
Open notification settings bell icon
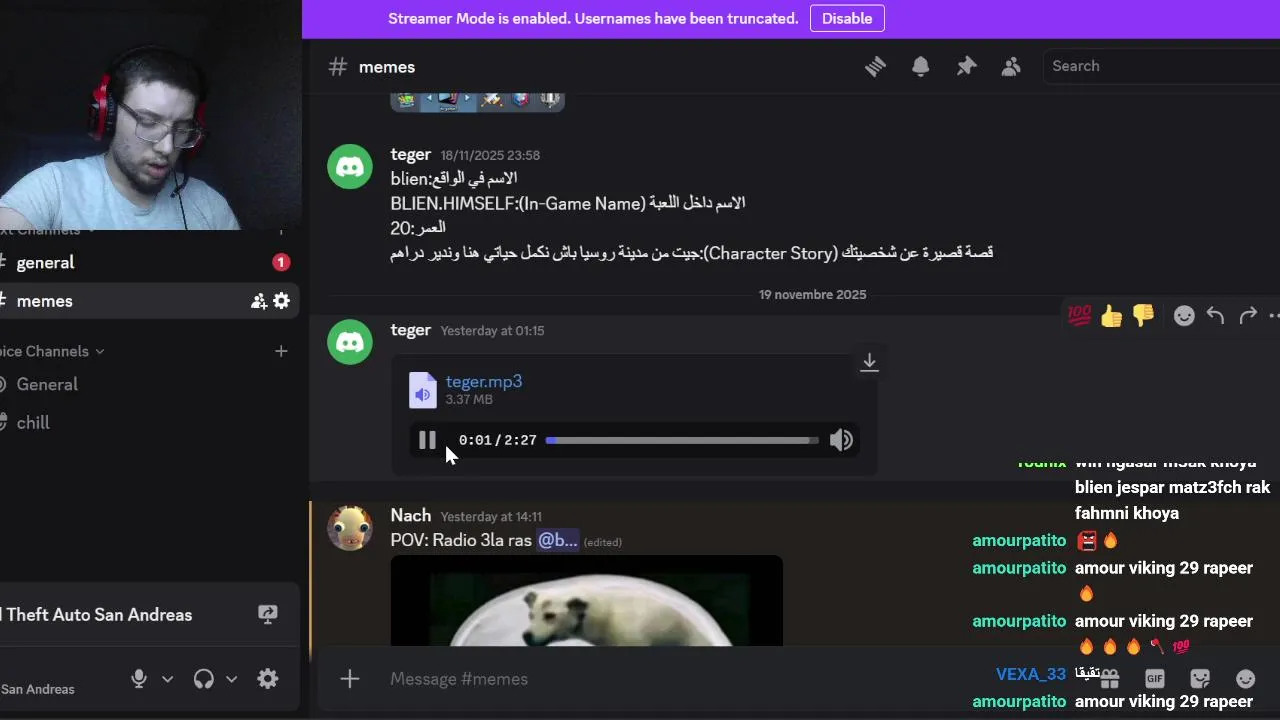[921, 66]
